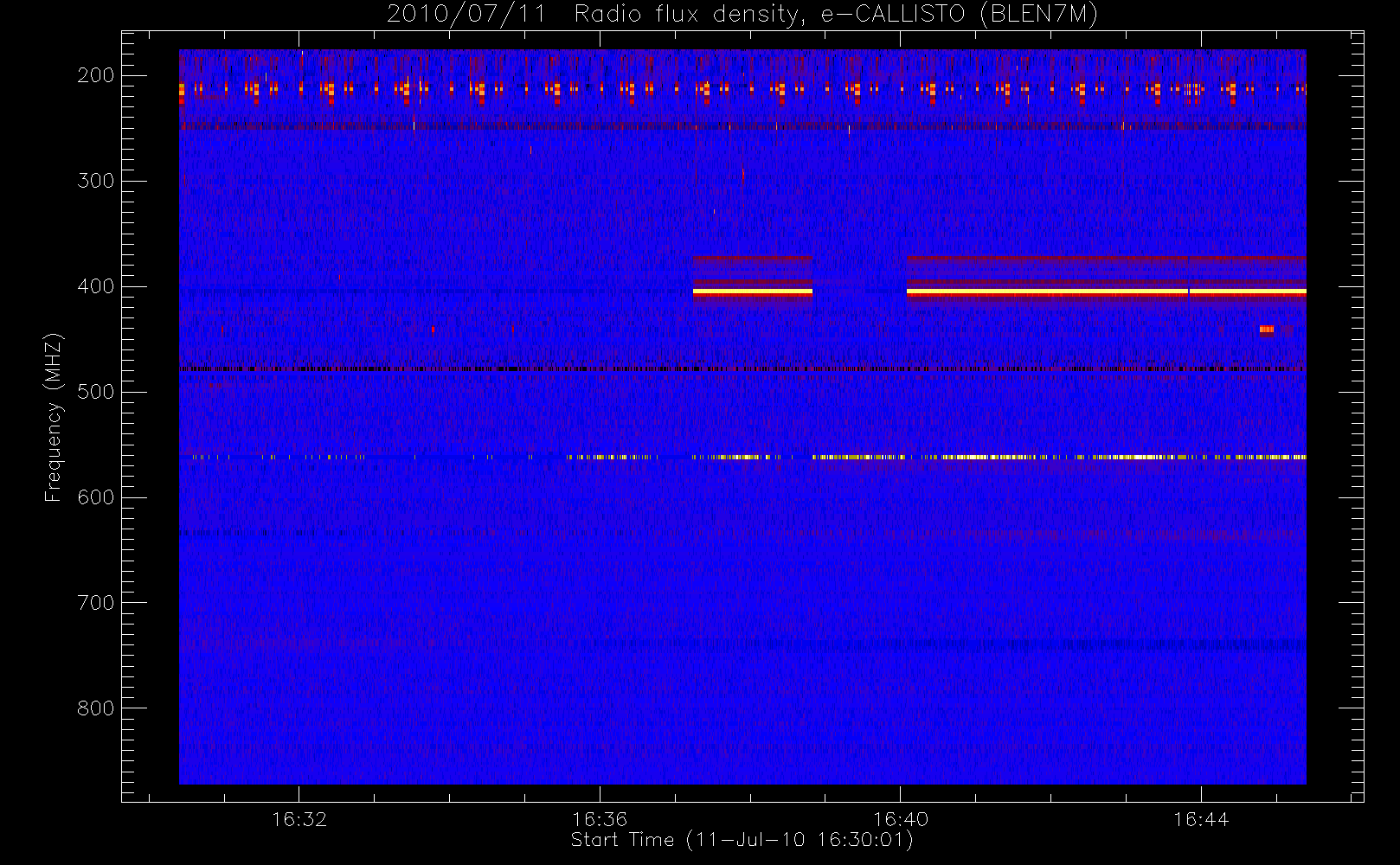Click the dark interference line near 480 MHz
The image size is (1400, 865).
click(x=742, y=369)
